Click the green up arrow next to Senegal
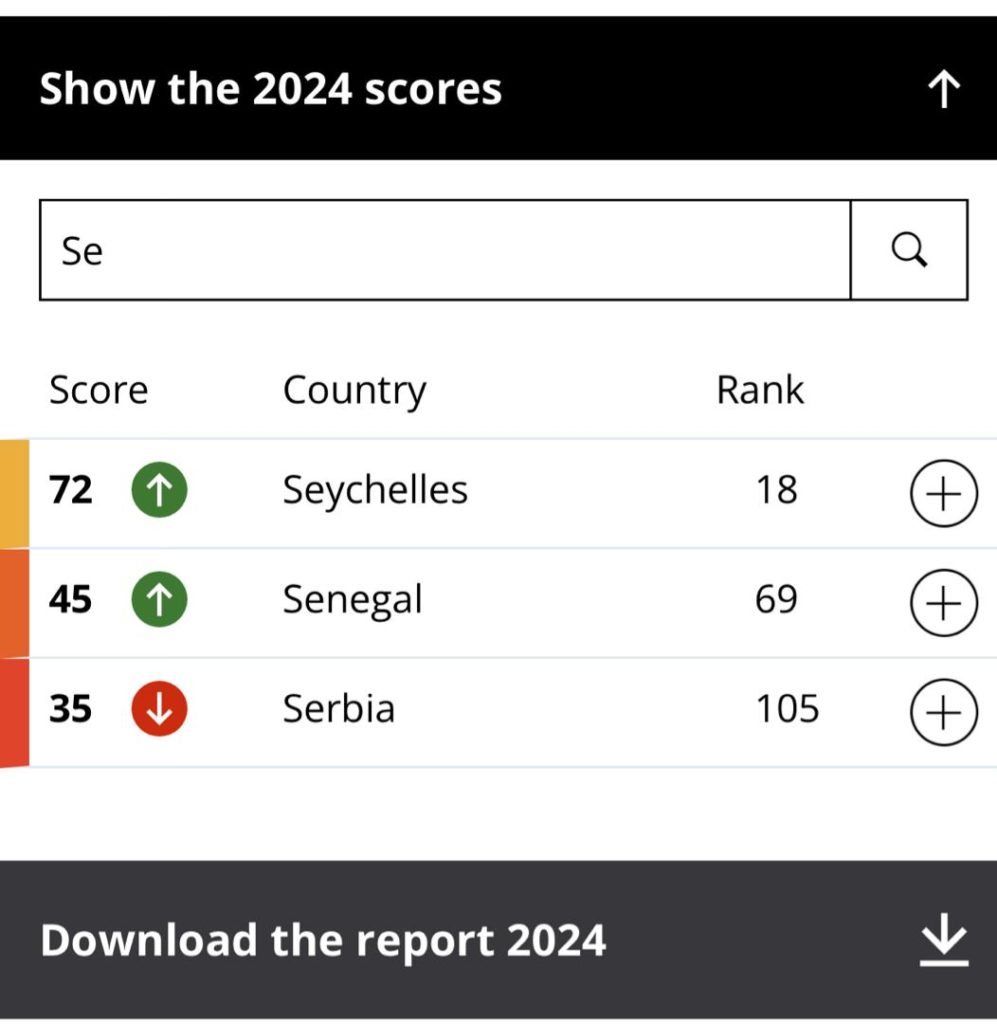The height and width of the screenshot is (1024, 997). [159, 600]
